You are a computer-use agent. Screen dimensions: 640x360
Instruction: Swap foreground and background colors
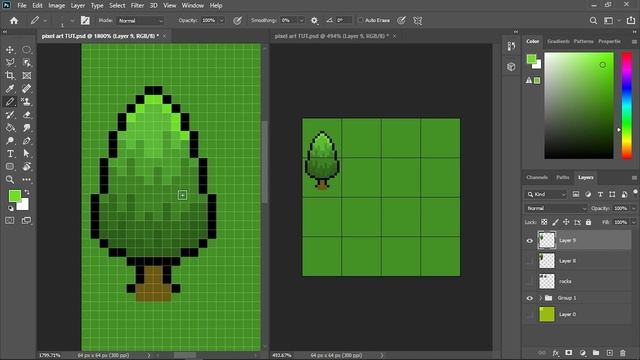(27, 192)
